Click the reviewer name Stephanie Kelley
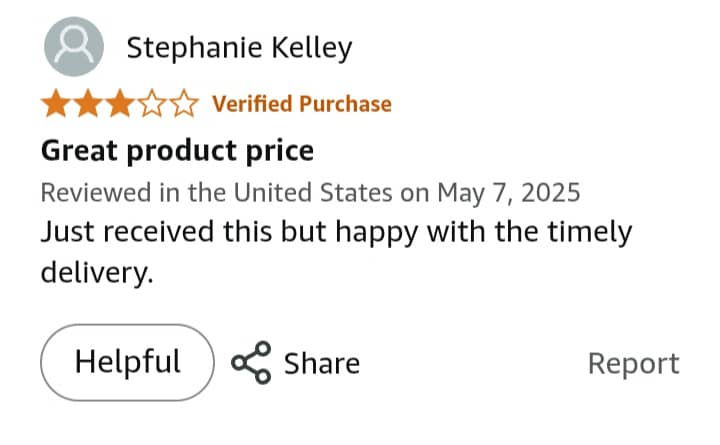 pos(239,48)
